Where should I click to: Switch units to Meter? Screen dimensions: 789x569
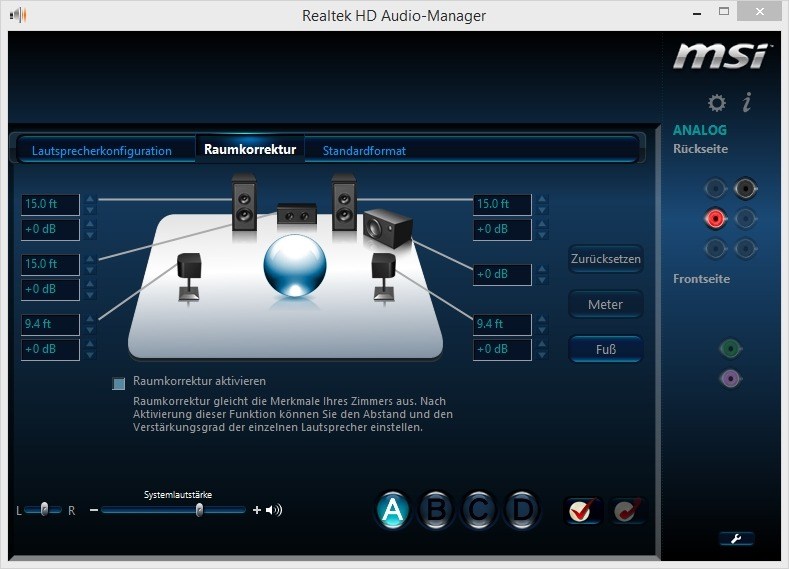pos(605,304)
